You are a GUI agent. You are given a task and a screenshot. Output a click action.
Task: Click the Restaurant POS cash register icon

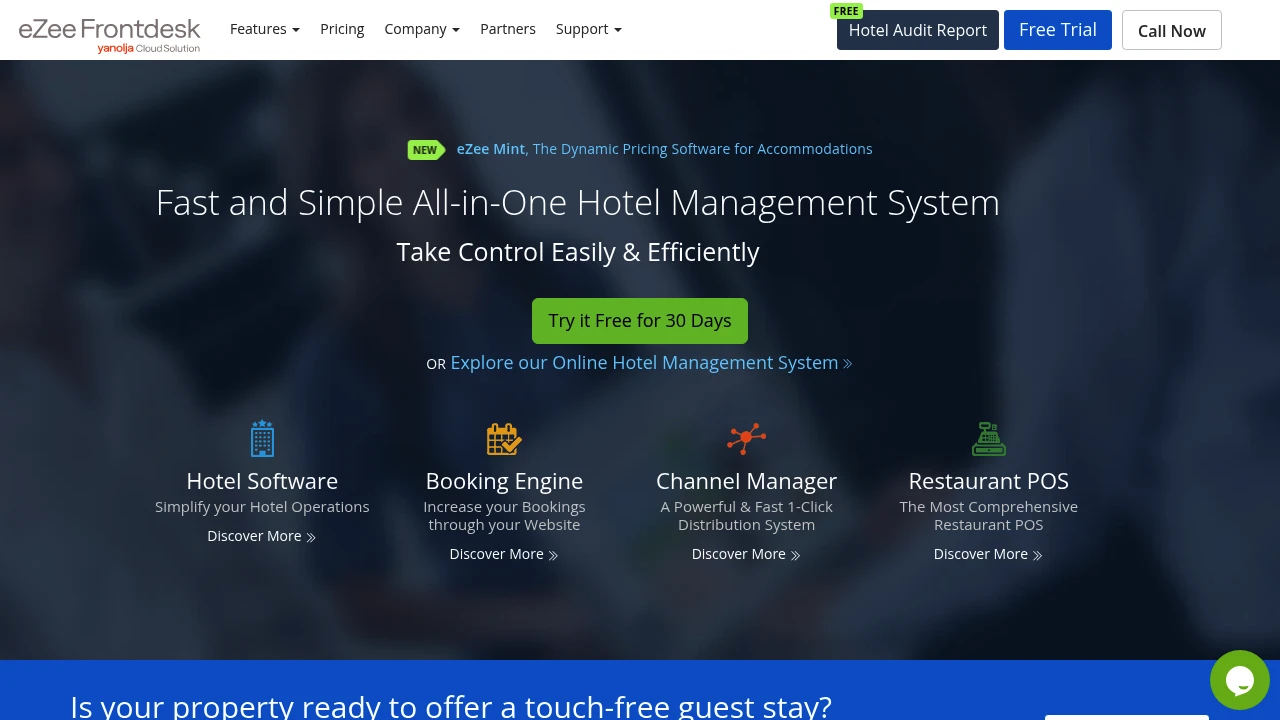[989, 439]
